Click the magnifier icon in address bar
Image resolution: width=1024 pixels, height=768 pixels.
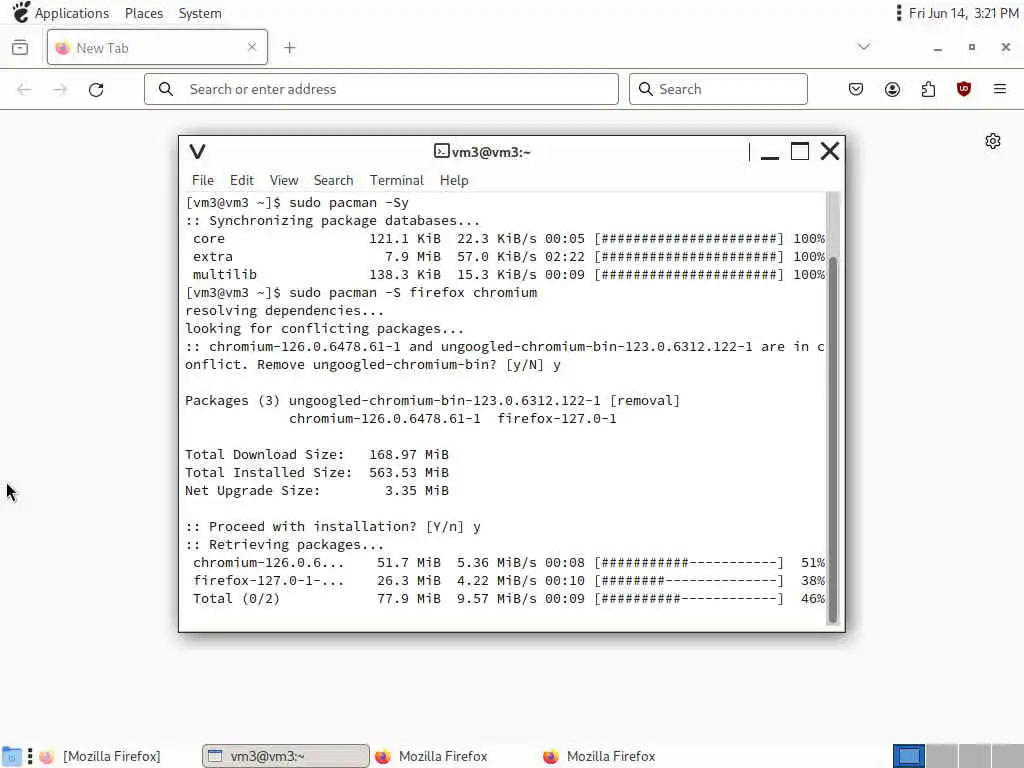[166, 89]
